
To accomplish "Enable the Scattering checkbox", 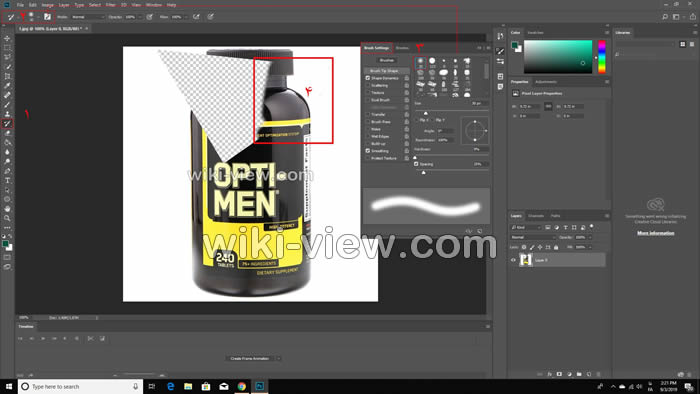I will point(368,85).
